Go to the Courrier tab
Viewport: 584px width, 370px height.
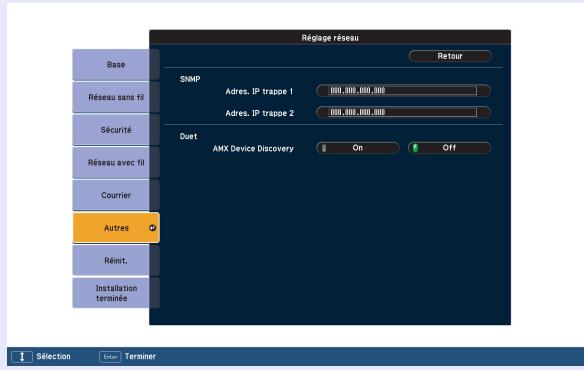[x=116, y=195]
